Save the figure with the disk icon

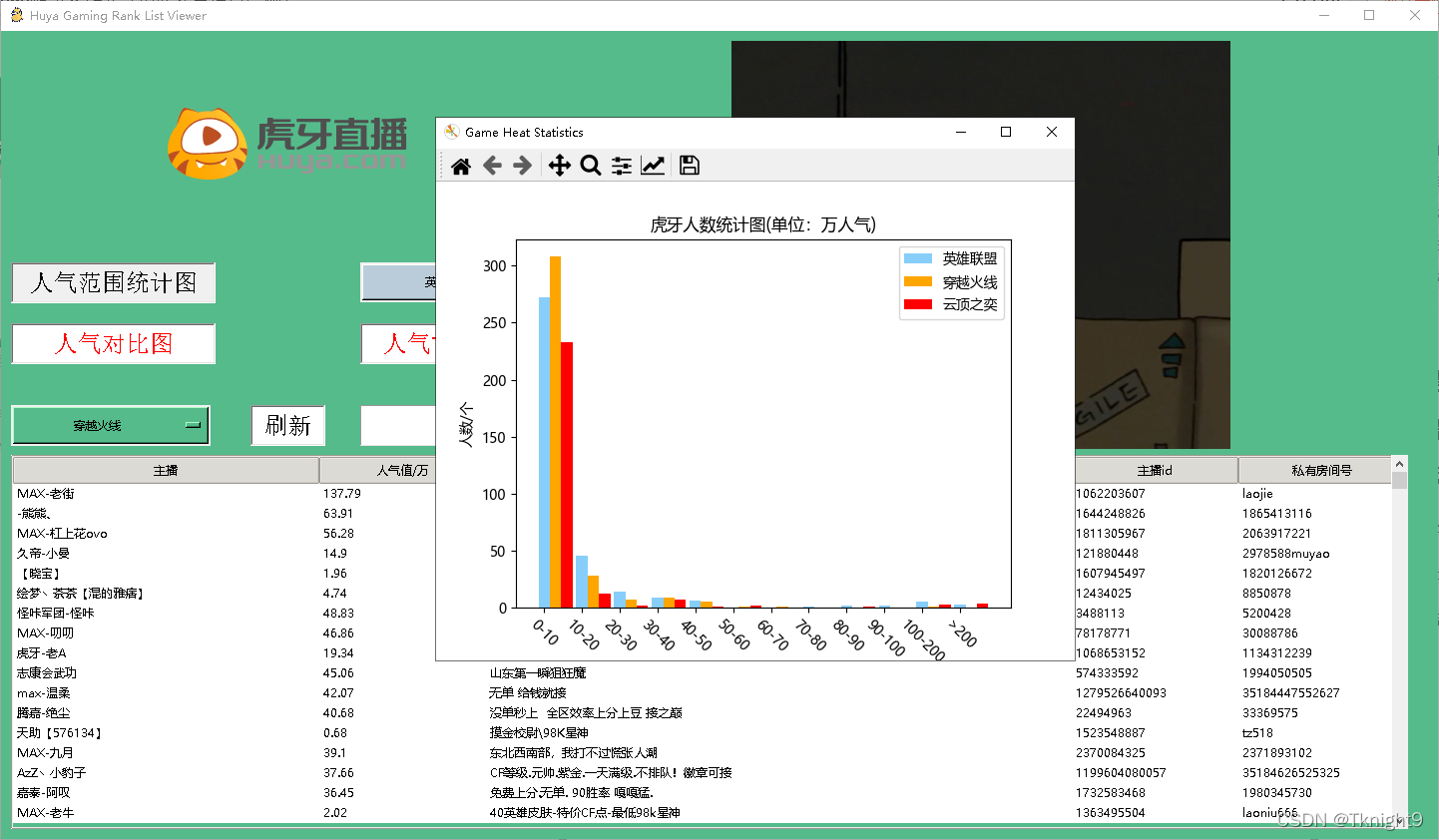[689, 166]
